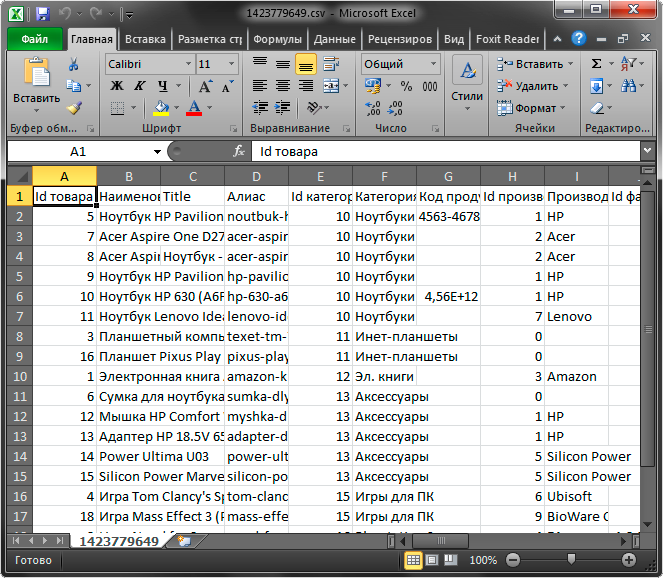
Task: Click the Формат cells button
Action: pyautogui.click(x=531, y=108)
